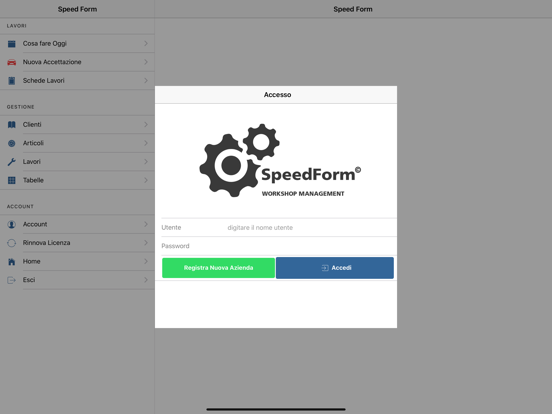Viewport: 552px width, 414px height.
Task: Click the calendar icon beside Cosa fare Oggi
Action: click(12, 44)
